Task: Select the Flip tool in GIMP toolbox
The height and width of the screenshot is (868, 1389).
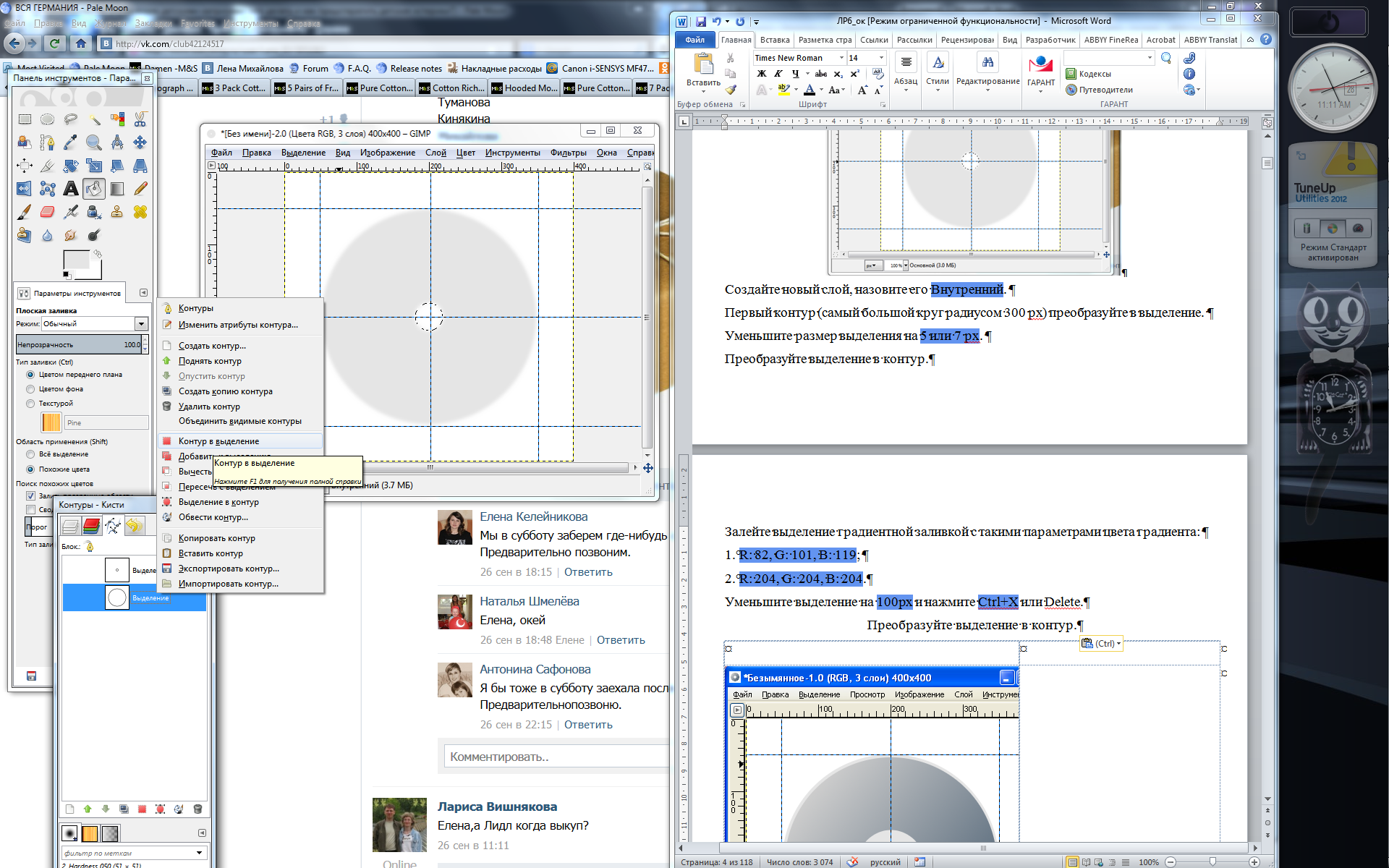Action: click(25, 189)
